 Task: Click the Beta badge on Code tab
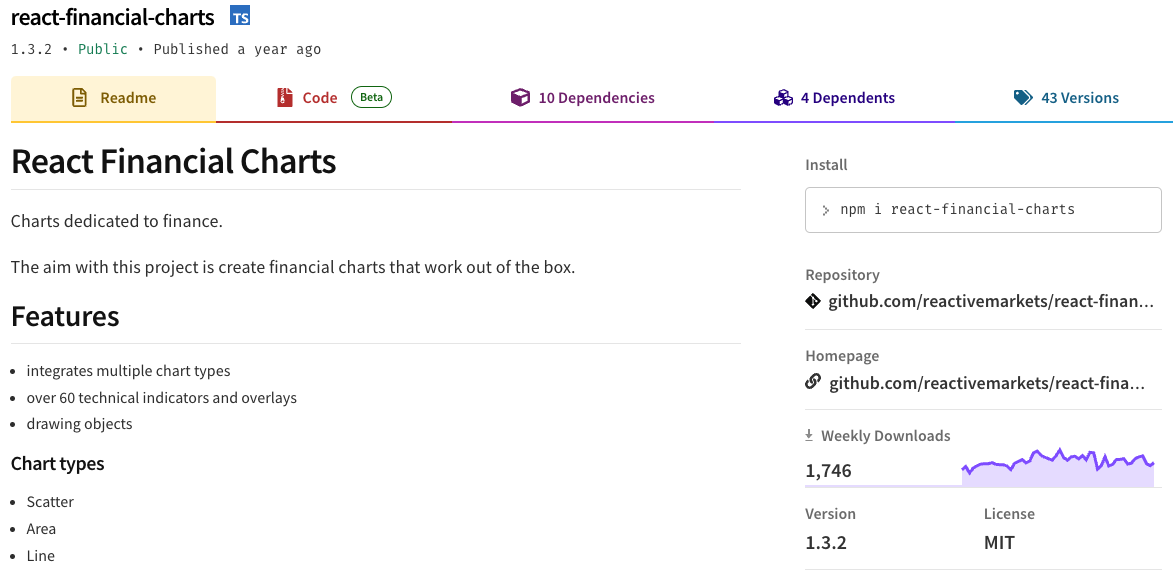[x=372, y=97]
